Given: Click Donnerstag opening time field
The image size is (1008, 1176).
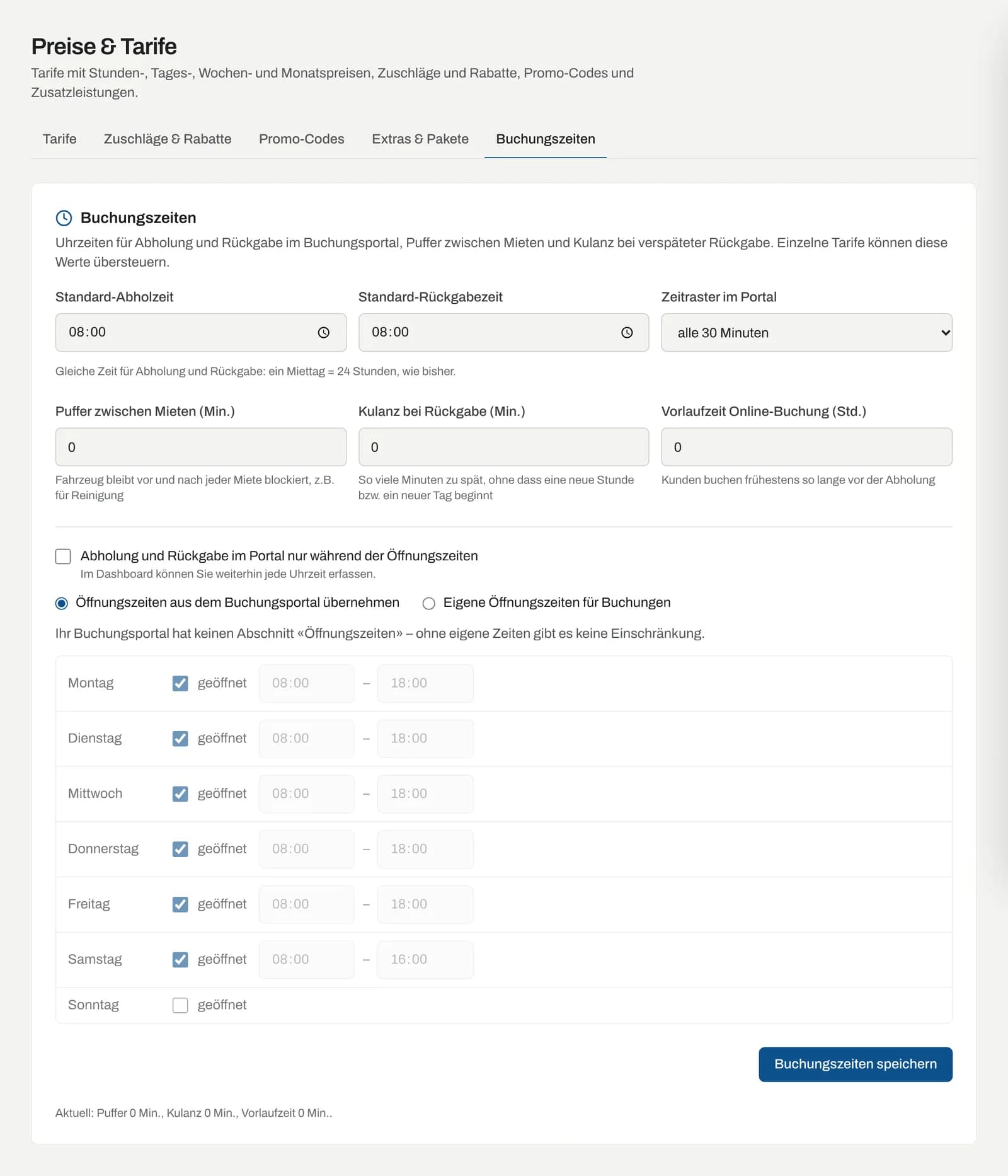Looking at the screenshot, I should pyautogui.click(x=307, y=849).
